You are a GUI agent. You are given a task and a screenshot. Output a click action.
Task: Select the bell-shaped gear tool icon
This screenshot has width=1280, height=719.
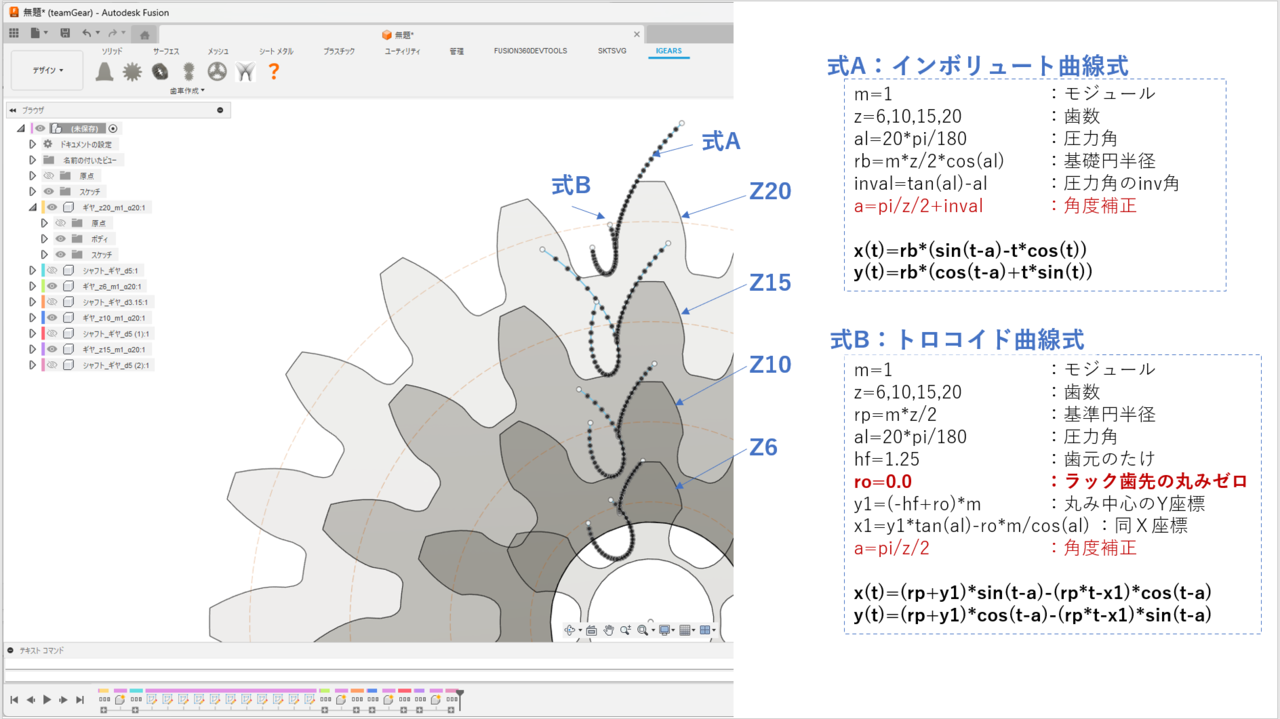pyautogui.click(x=104, y=71)
